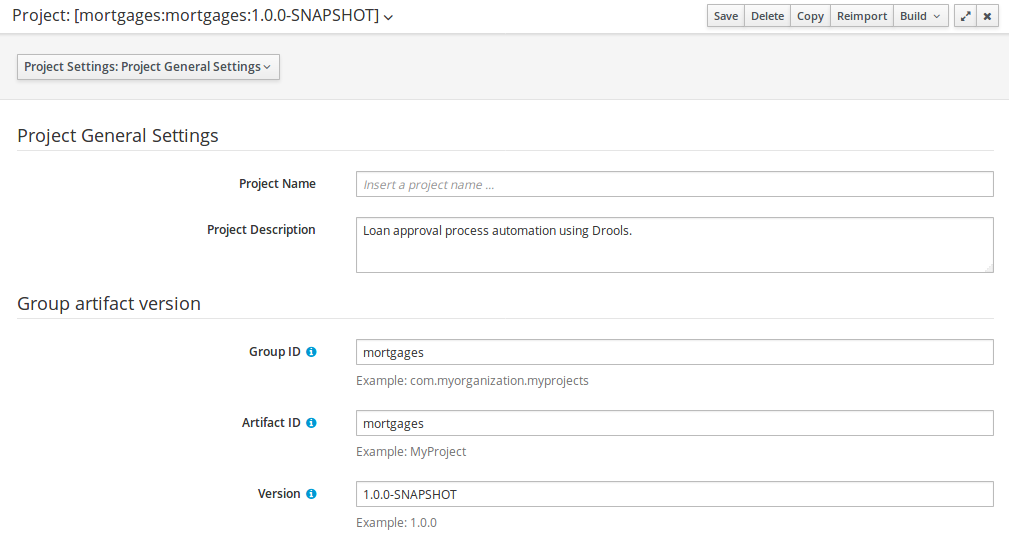Click the Project Name label
The height and width of the screenshot is (534, 1009).
click(277, 184)
